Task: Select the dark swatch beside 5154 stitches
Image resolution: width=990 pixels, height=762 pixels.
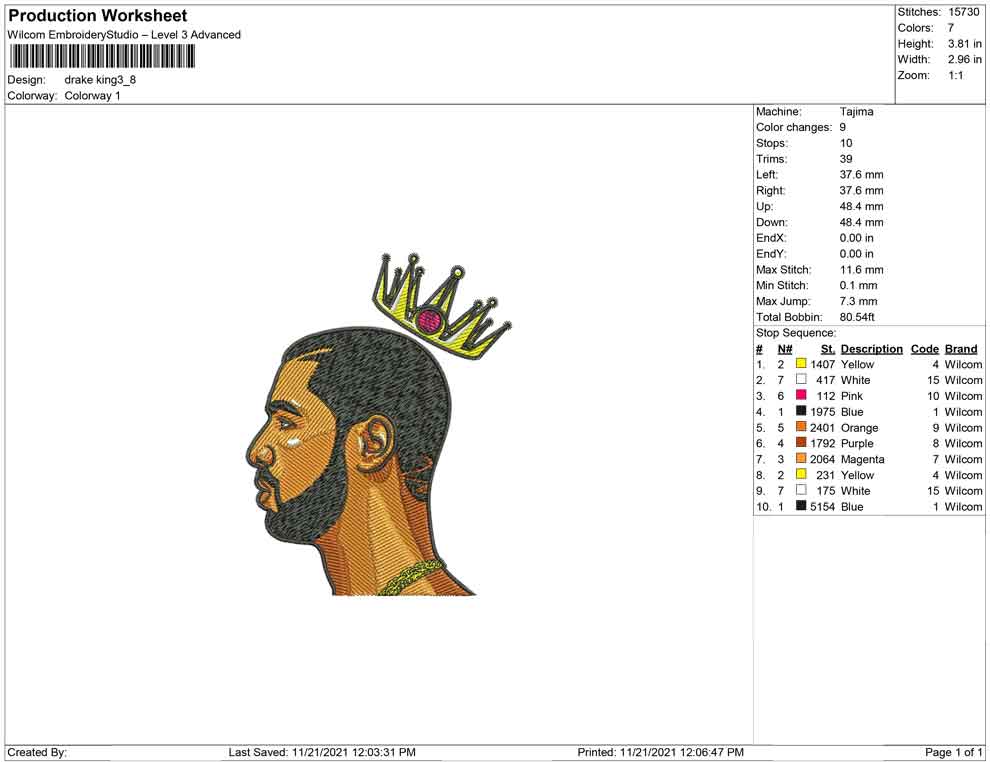Action: [x=801, y=506]
